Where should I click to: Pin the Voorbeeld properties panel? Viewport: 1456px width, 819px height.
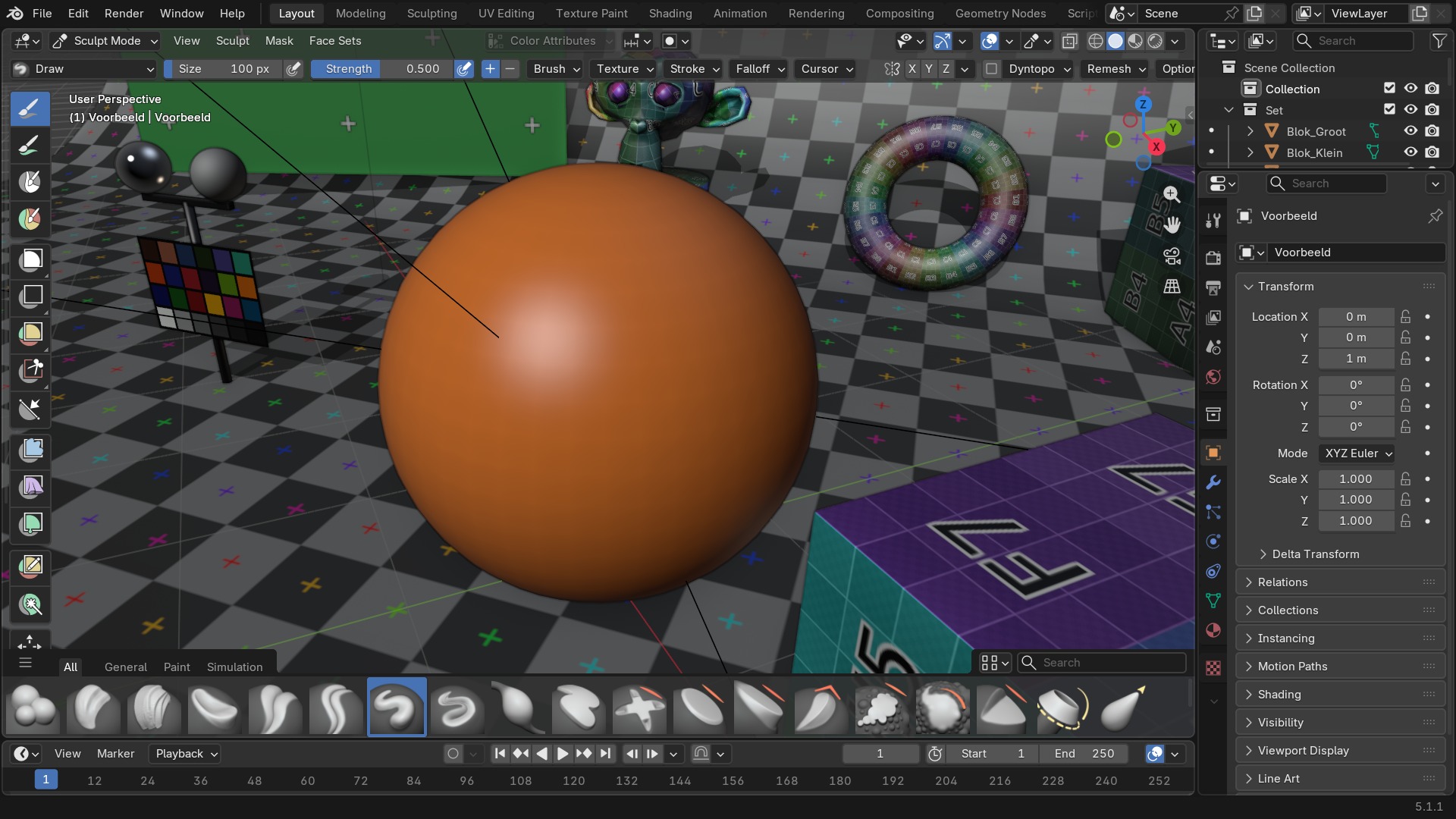pyautogui.click(x=1435, y=216)
